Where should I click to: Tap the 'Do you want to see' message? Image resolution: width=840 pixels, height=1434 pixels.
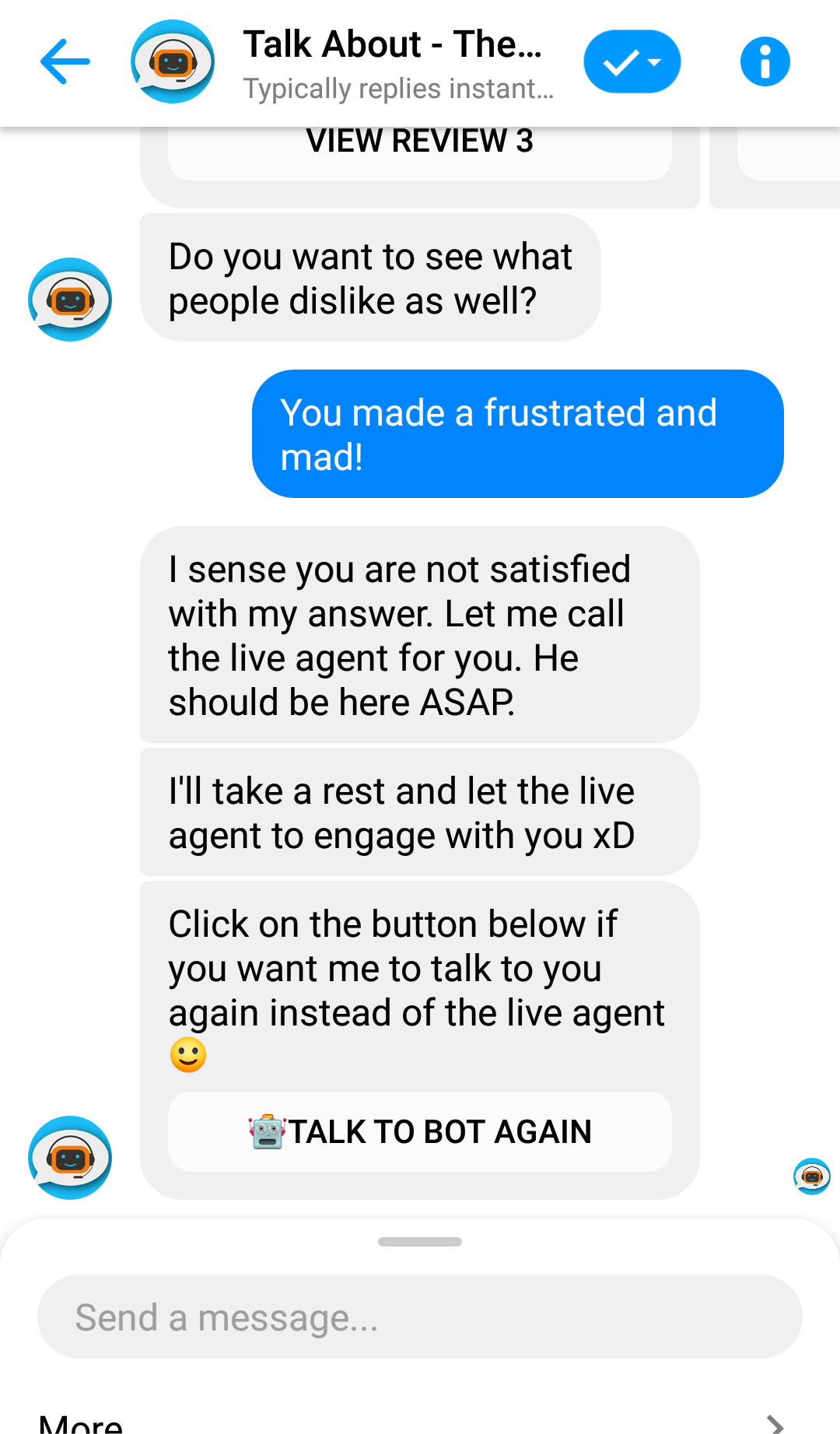(370, 278)
